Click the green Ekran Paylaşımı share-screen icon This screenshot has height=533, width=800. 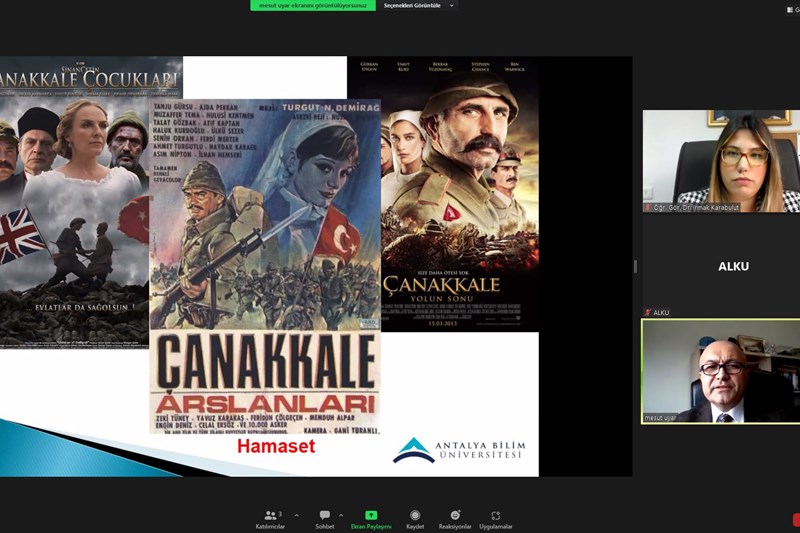pyautogui.click(x=371, y=515)
